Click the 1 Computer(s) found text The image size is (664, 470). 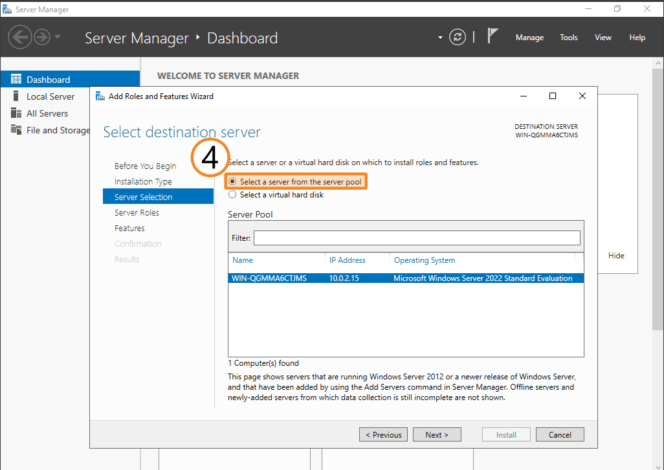(x=263, y=363)
